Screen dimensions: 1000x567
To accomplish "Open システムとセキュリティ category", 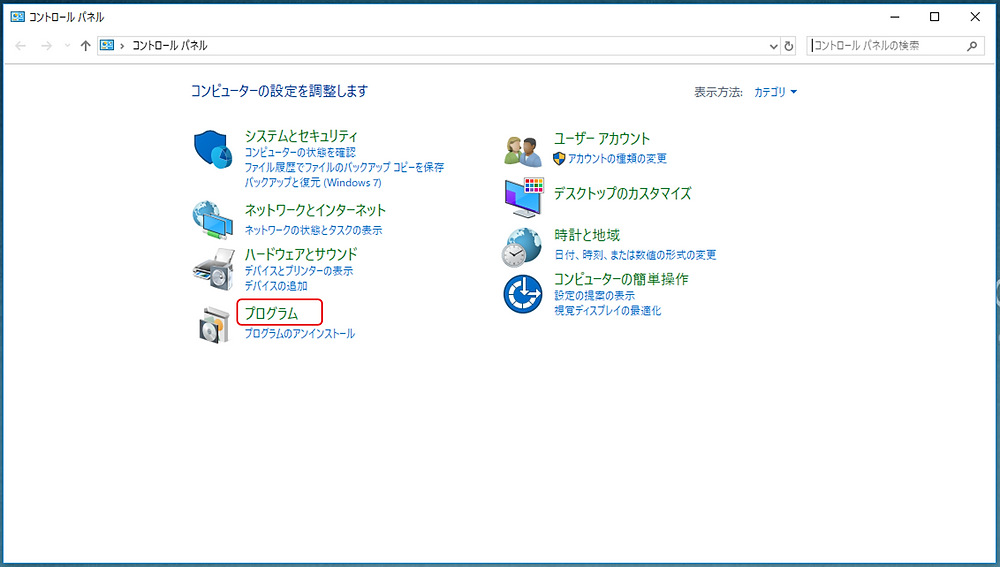I will 301,136.
